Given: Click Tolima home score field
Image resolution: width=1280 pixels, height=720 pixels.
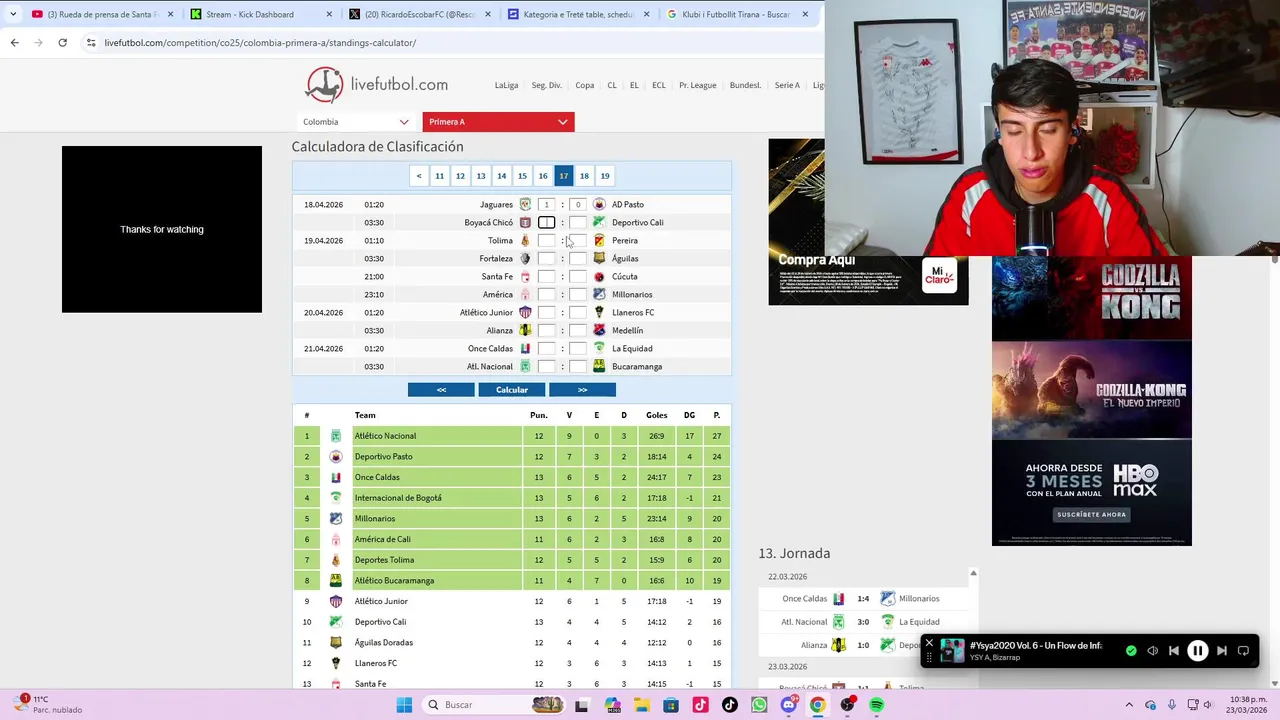Looking at the screenshot, I should [x=546, y=240].
